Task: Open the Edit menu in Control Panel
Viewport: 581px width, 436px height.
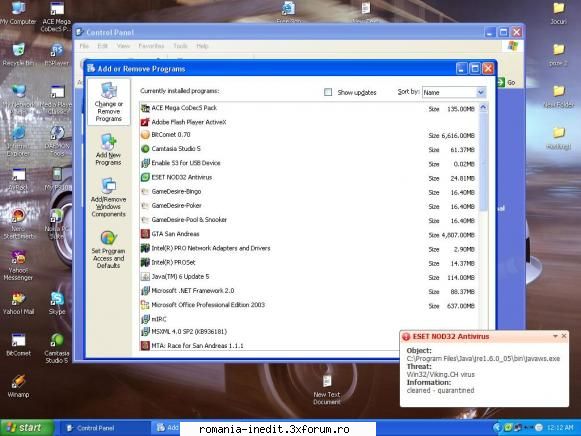Action: [x=103, y=46]
